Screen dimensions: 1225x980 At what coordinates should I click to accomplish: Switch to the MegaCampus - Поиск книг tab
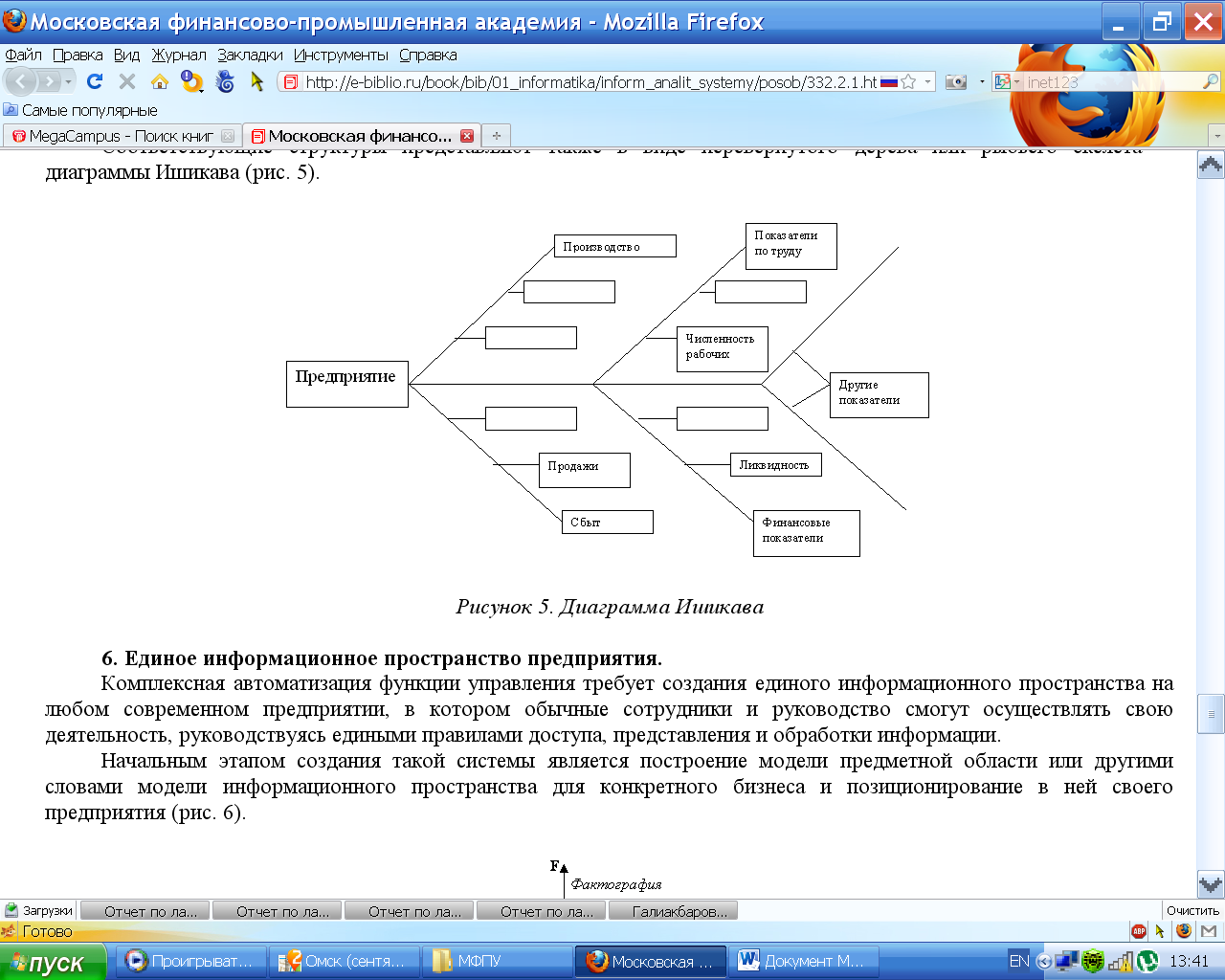pyautogui.click(x=121, y=136)
